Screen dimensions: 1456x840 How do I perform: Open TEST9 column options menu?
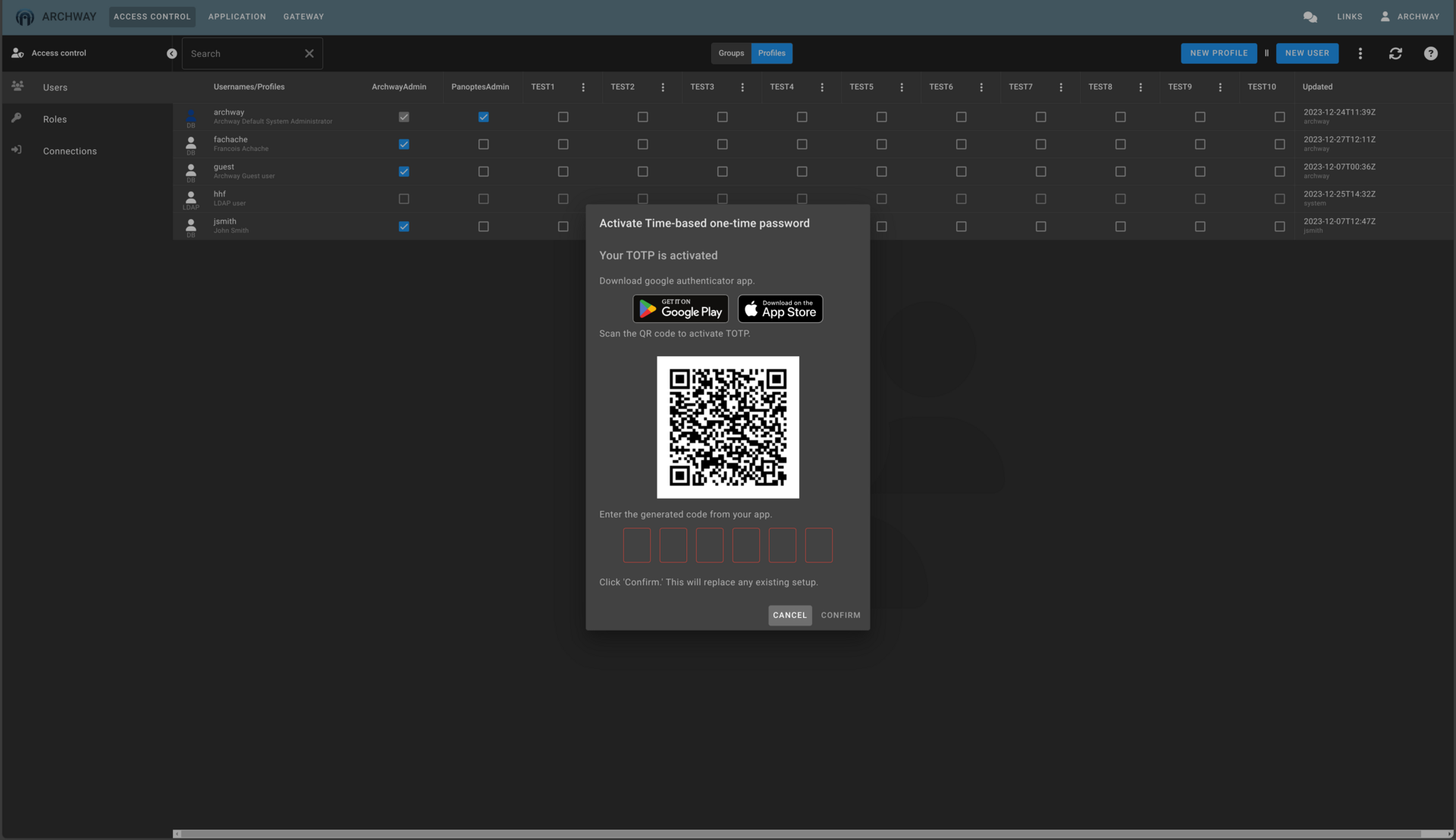tap(1220, 87)
